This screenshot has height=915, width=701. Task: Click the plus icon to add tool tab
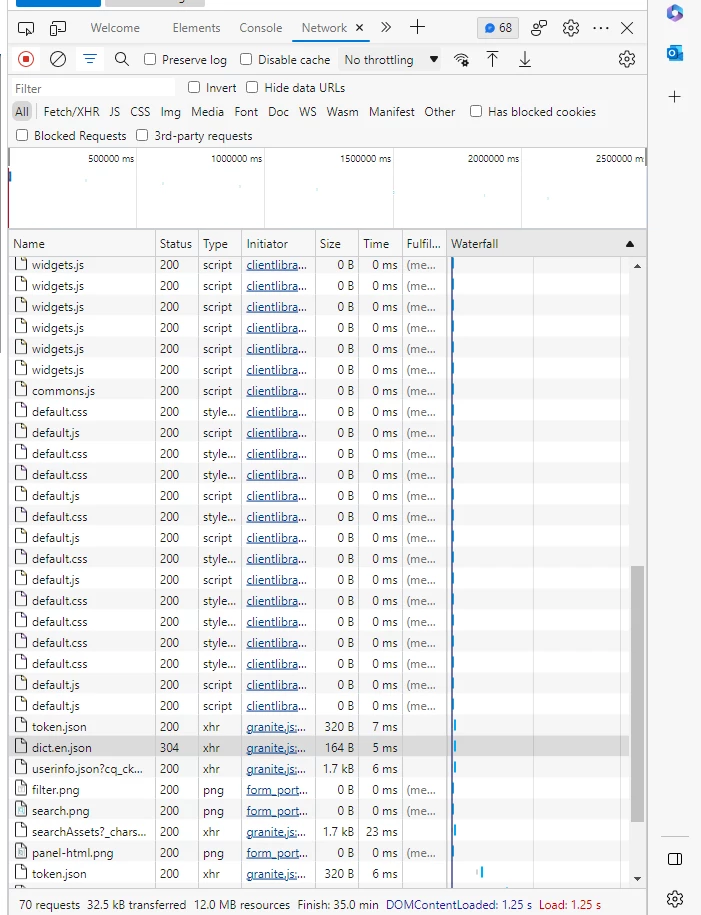pos(417,27)
